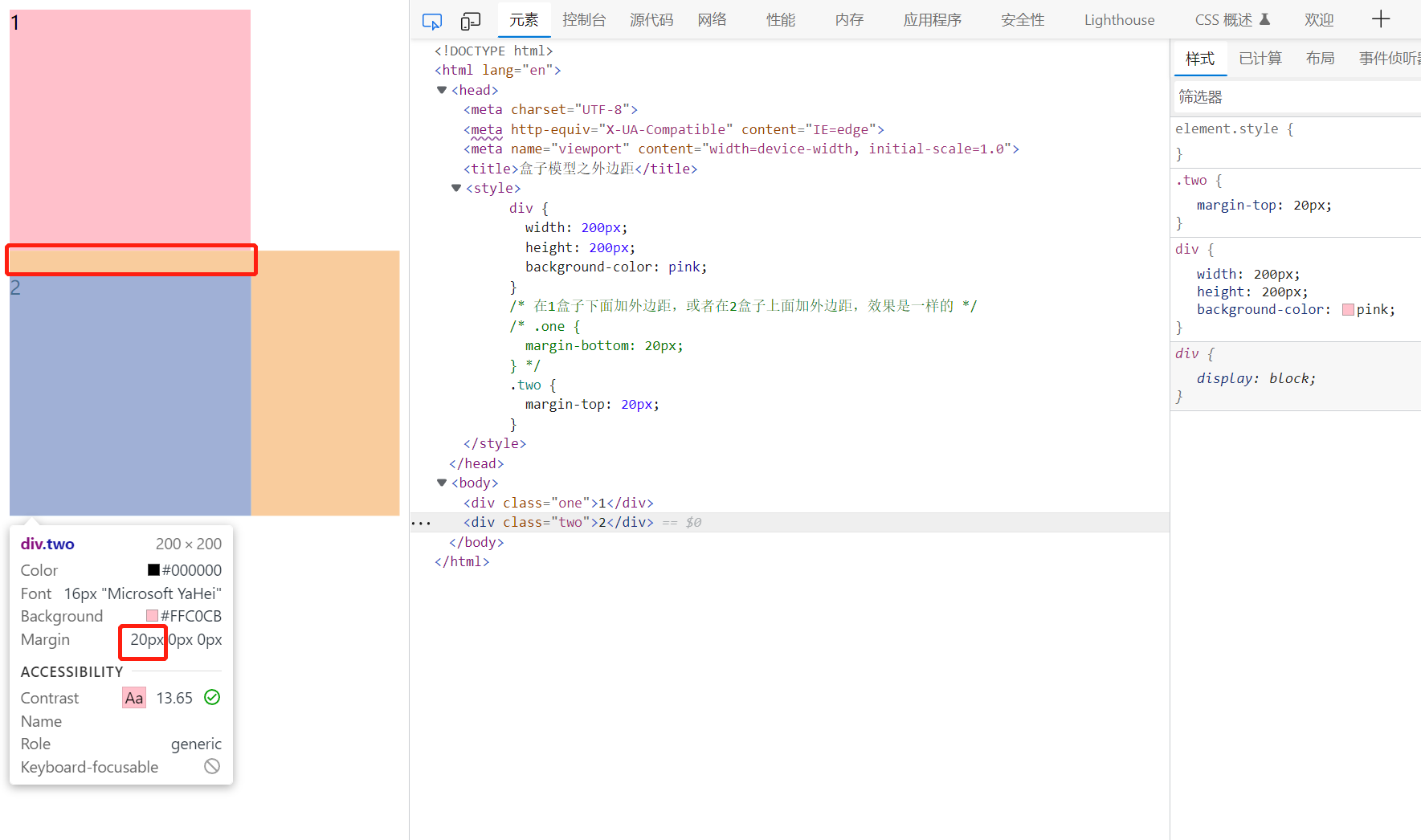The width and height of the screenshot is (1421, 840).
Task: Toggle the black color square next to #000000
Action: tap(153, 570)
